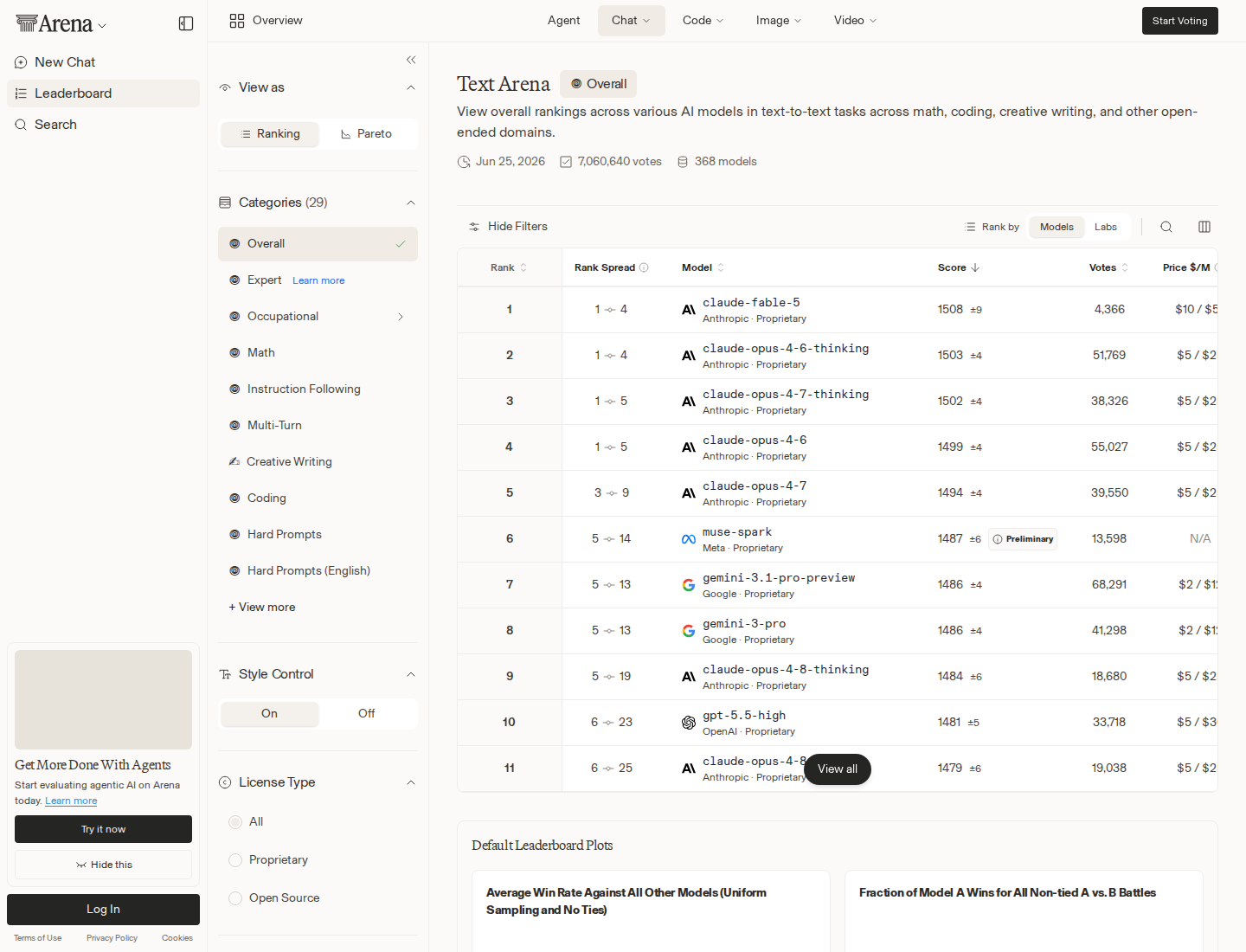Switch Rank by to Labs

(x=1106, y=227)
